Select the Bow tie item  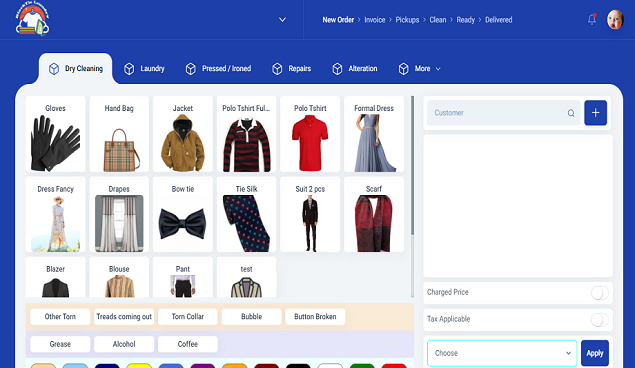pyautogui.click(x=183, y=214)
